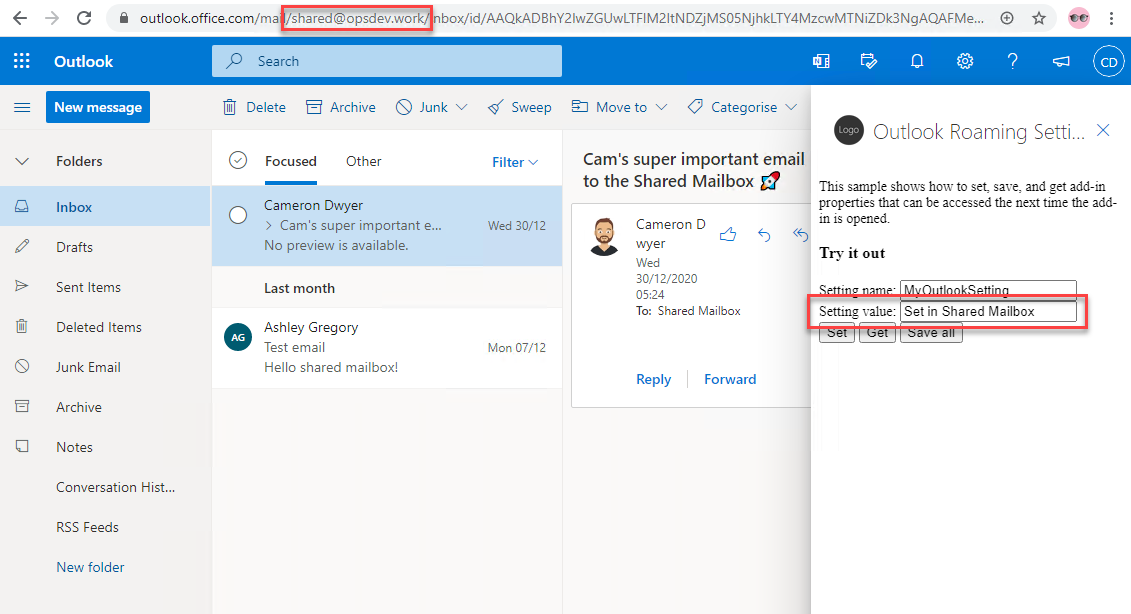
Task: Switch to the Other tab
Action: 363,161
